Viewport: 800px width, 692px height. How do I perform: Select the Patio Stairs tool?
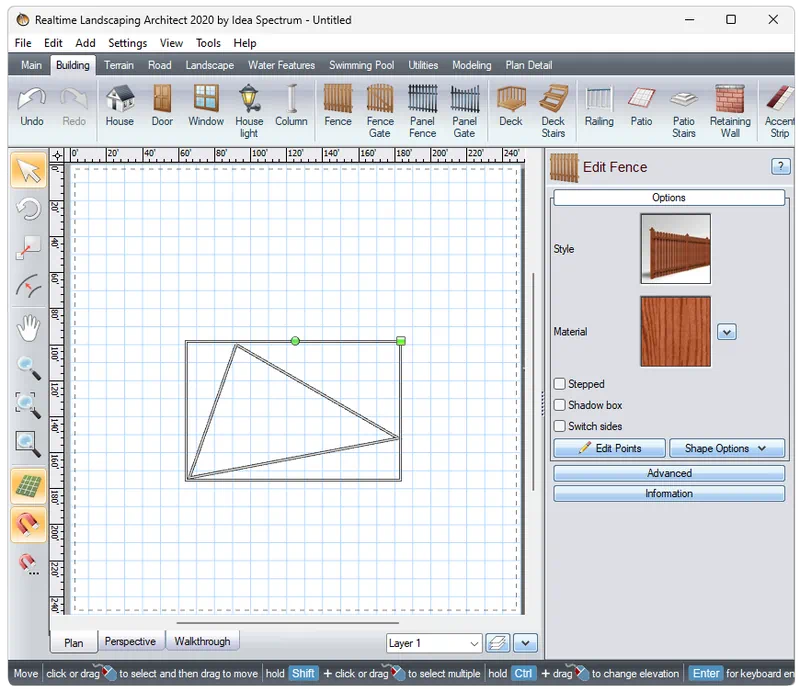684,111
